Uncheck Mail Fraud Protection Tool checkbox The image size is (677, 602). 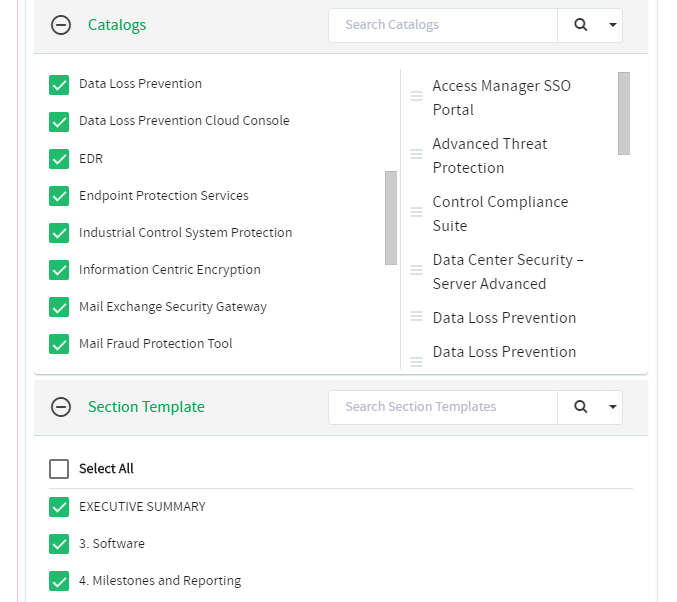coord(59,344)
